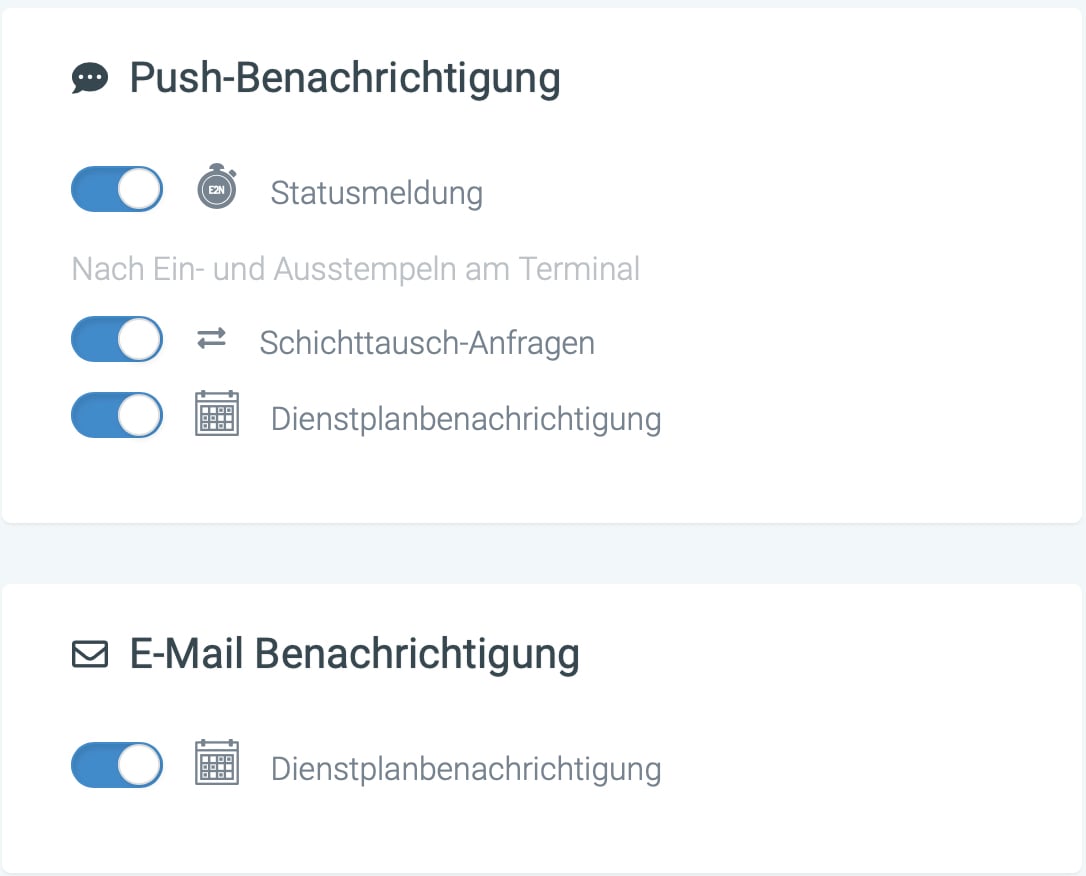Click the gray gap between the two cards
Viewport: 1086px width, 876px height.
click(543, 553)
